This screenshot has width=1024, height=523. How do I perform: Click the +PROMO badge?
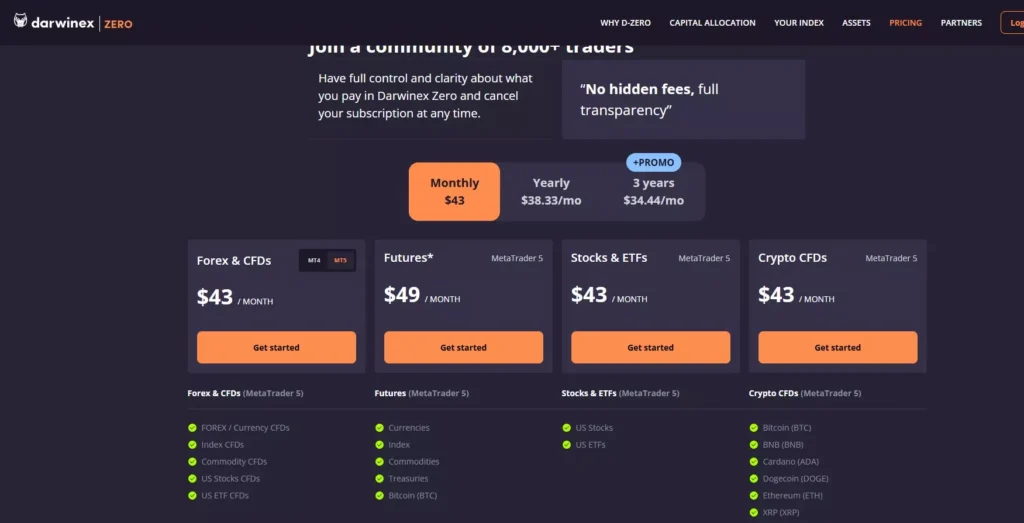[x=653, y=163]
